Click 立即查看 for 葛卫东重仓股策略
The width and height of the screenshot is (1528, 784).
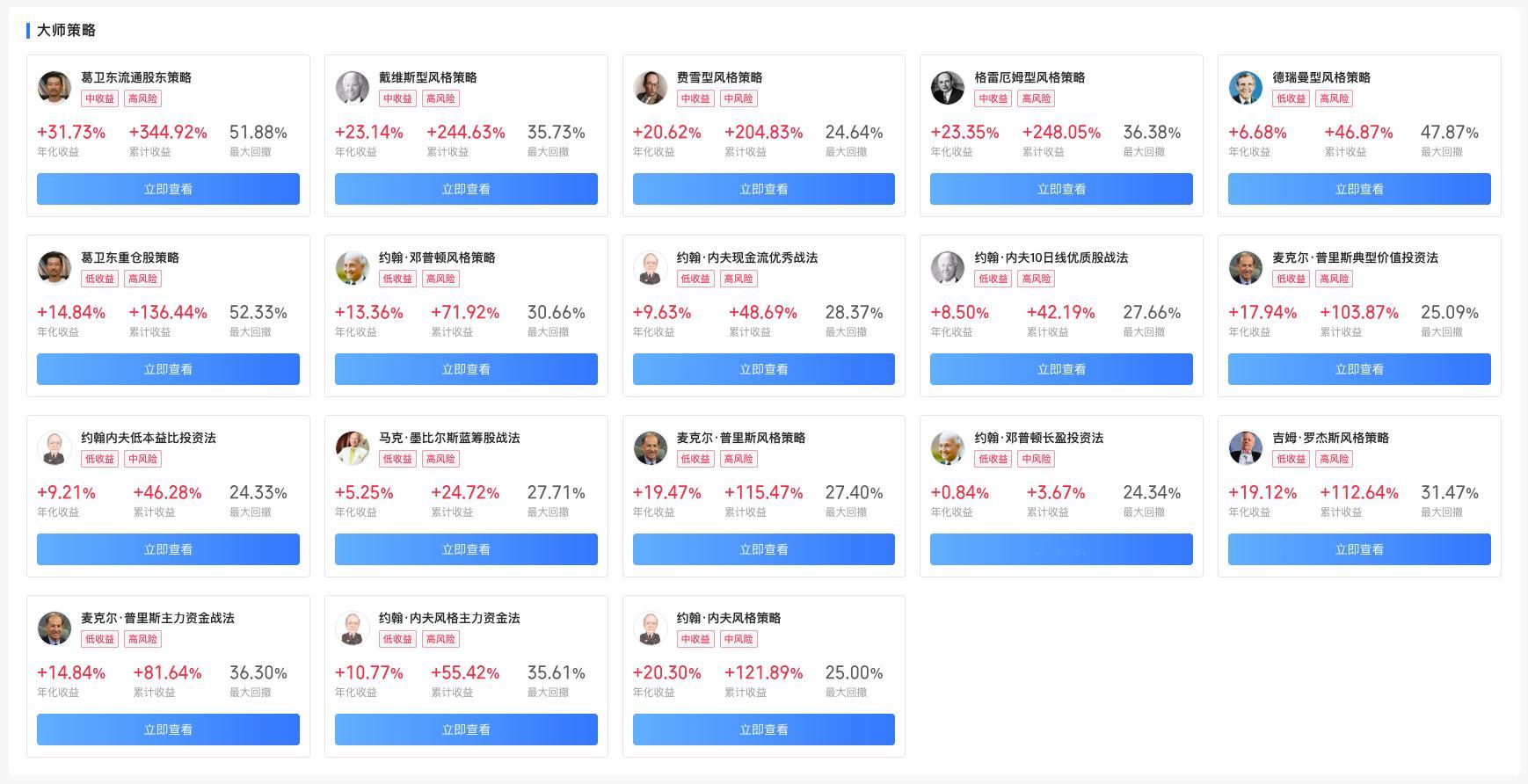[x=167, y=369]
